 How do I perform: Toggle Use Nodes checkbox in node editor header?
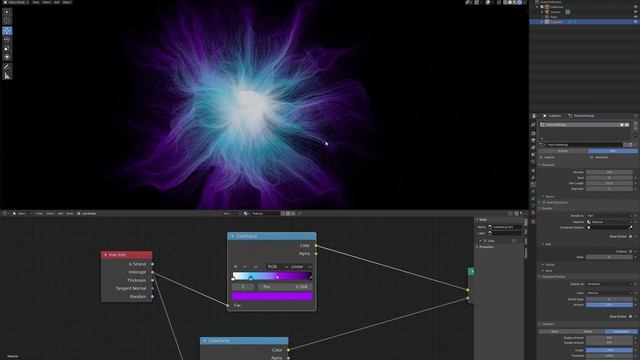pos(79,213)
